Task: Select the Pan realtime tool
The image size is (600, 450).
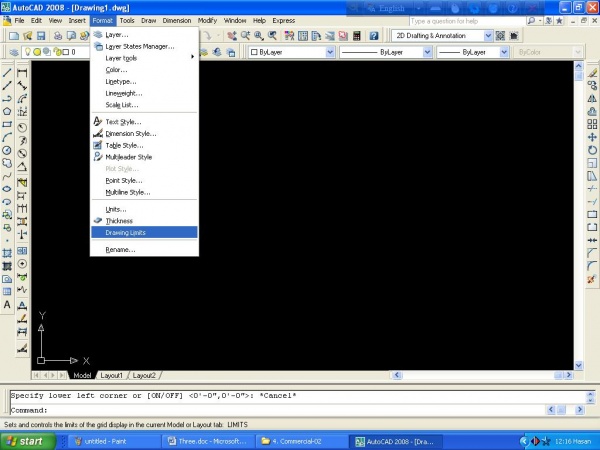Action: click(x=232, y=36)
